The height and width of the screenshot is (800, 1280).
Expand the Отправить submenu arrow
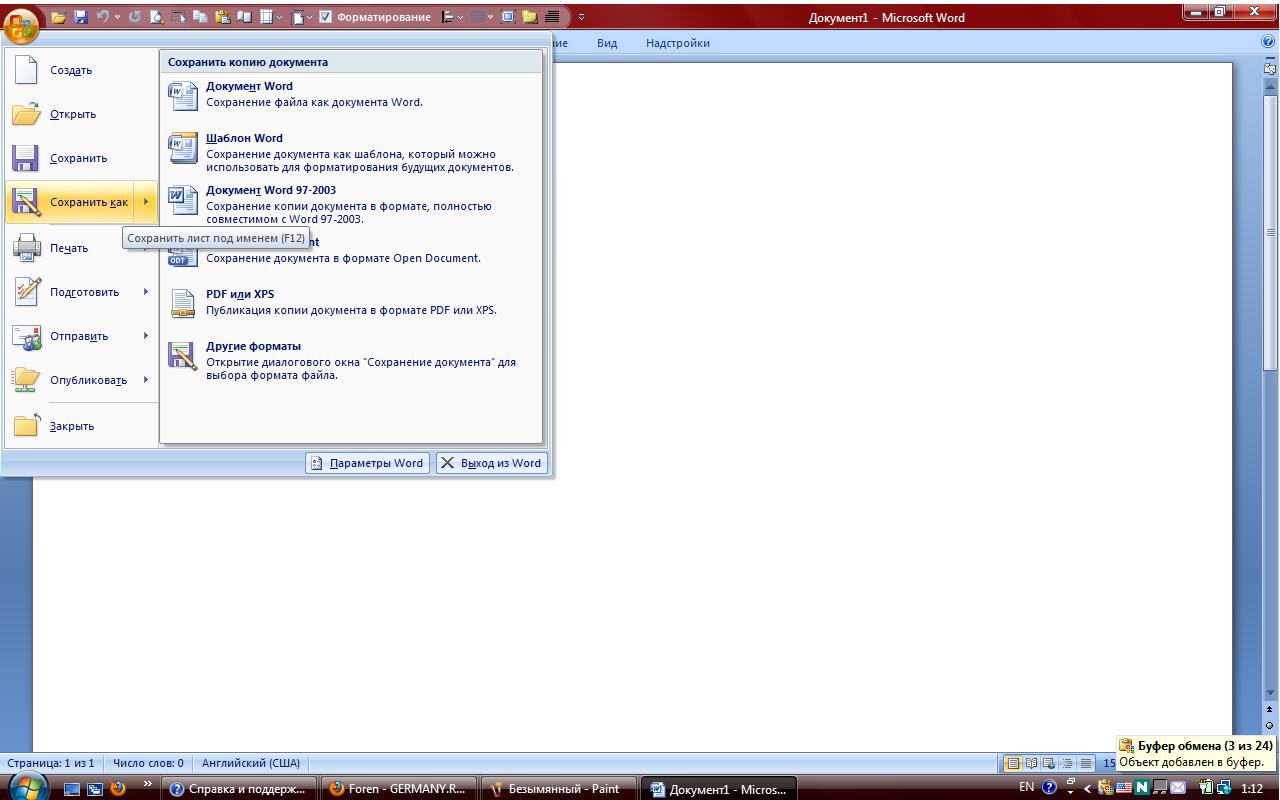pos(146,336)
